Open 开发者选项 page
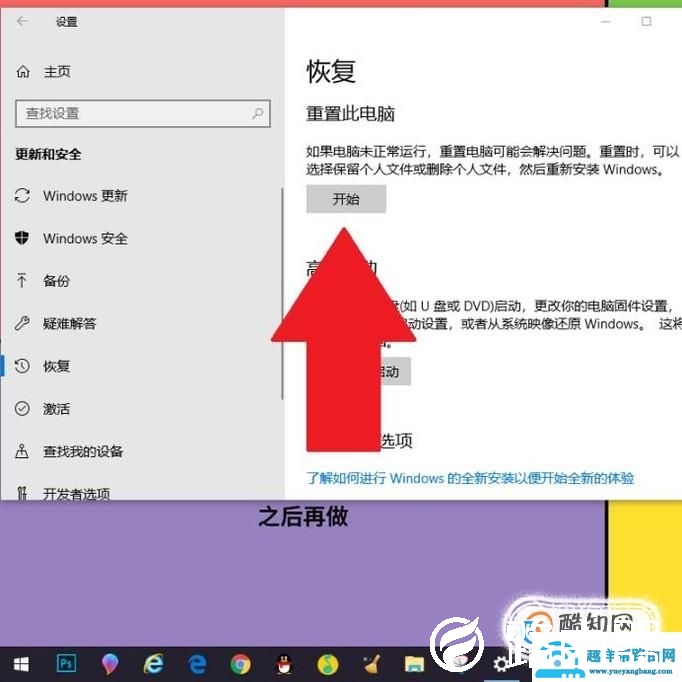 click(x=77, y=494)
